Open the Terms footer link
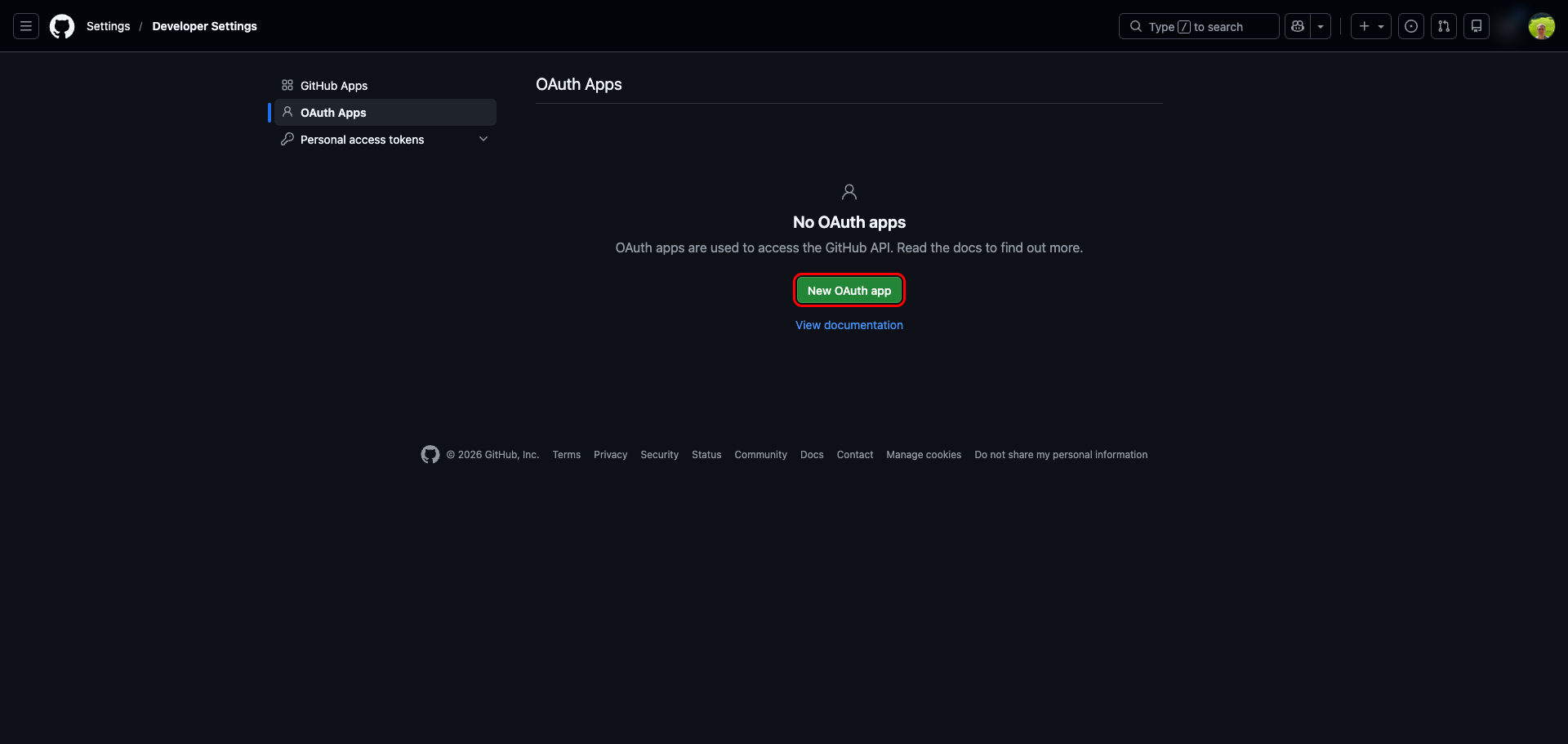 click(567, 455)
